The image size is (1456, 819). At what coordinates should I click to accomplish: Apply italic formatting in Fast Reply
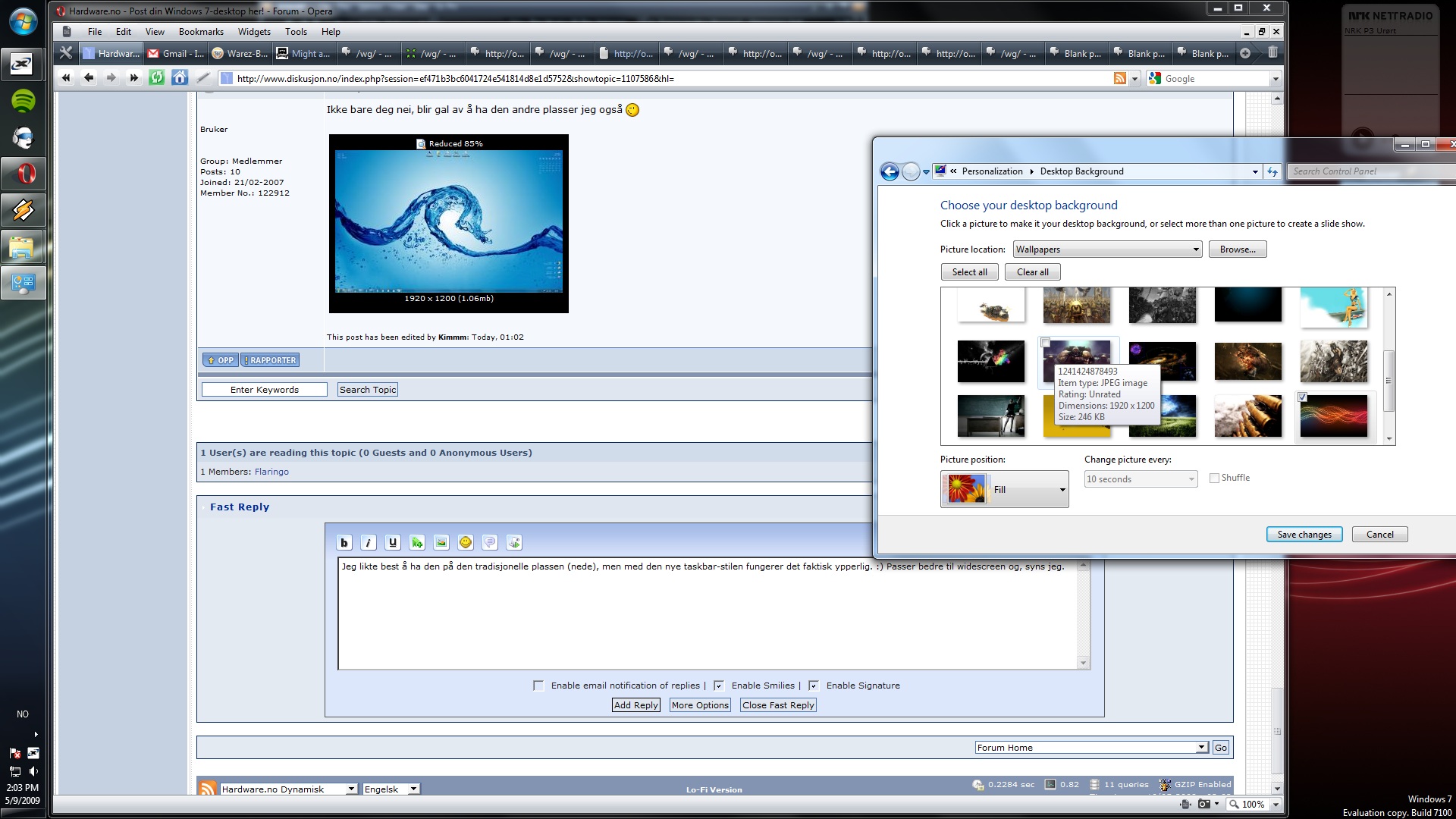point(369,542)
